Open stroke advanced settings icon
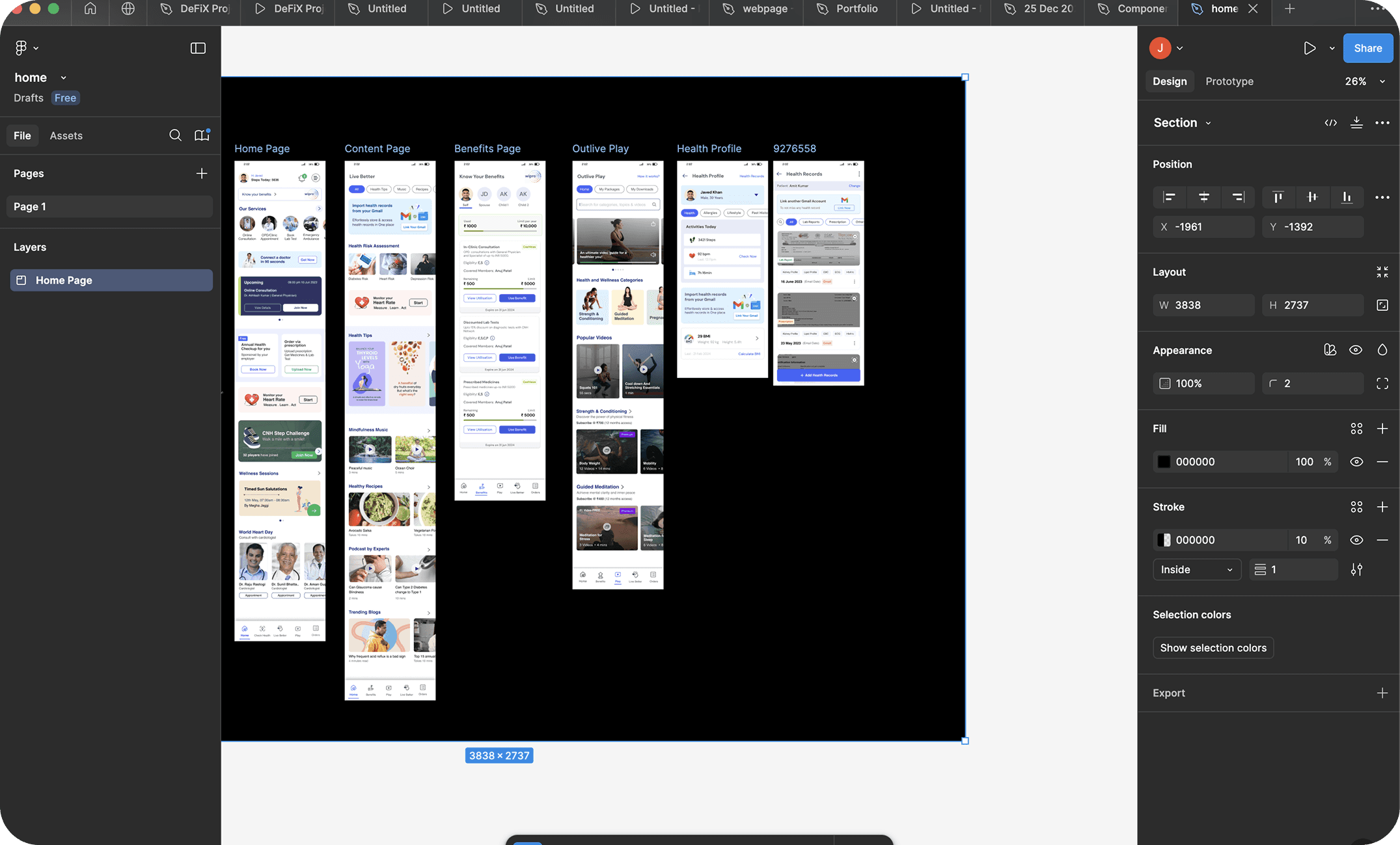Viewport: 1400px width, 845px height. click(x=1356, y=570)
